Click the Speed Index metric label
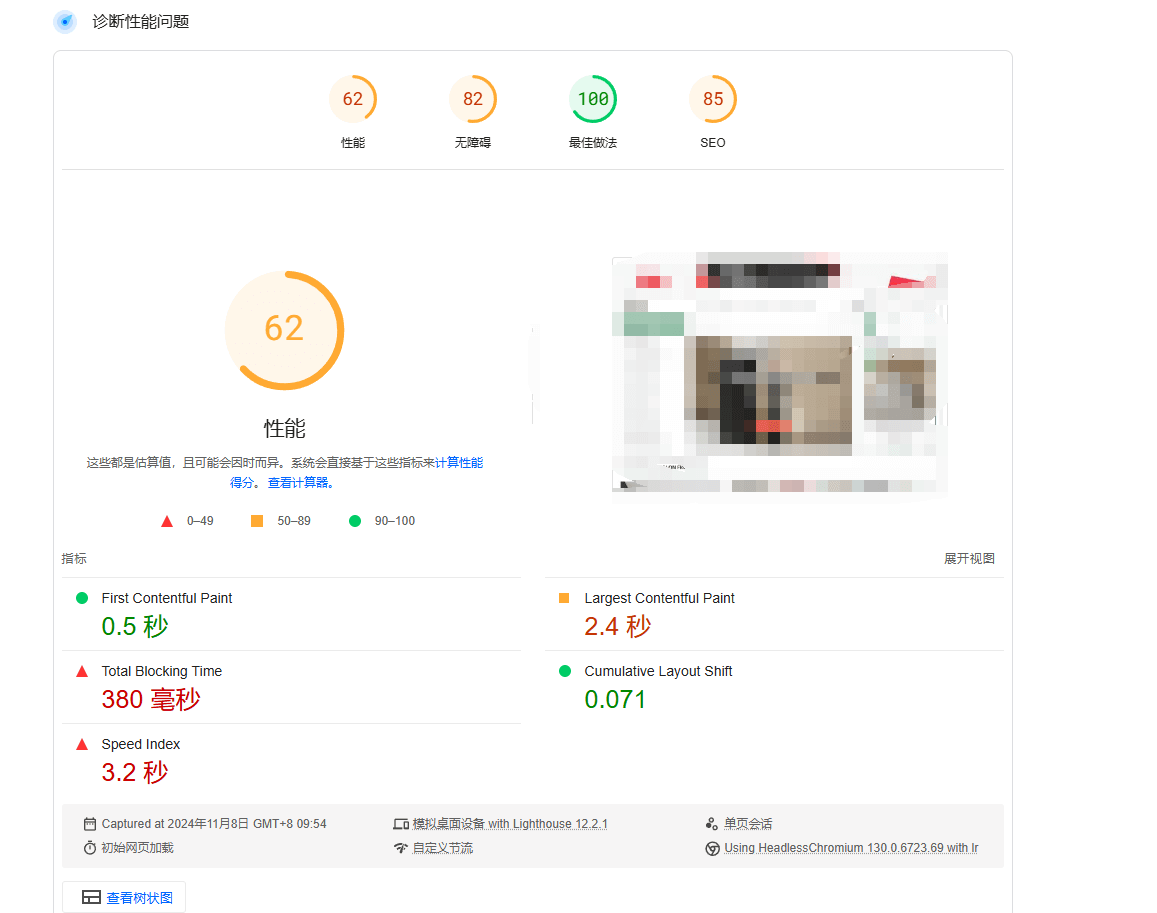Image resolution: width=1157 pixels, height=913 pixels. click(x=140, y=744)
